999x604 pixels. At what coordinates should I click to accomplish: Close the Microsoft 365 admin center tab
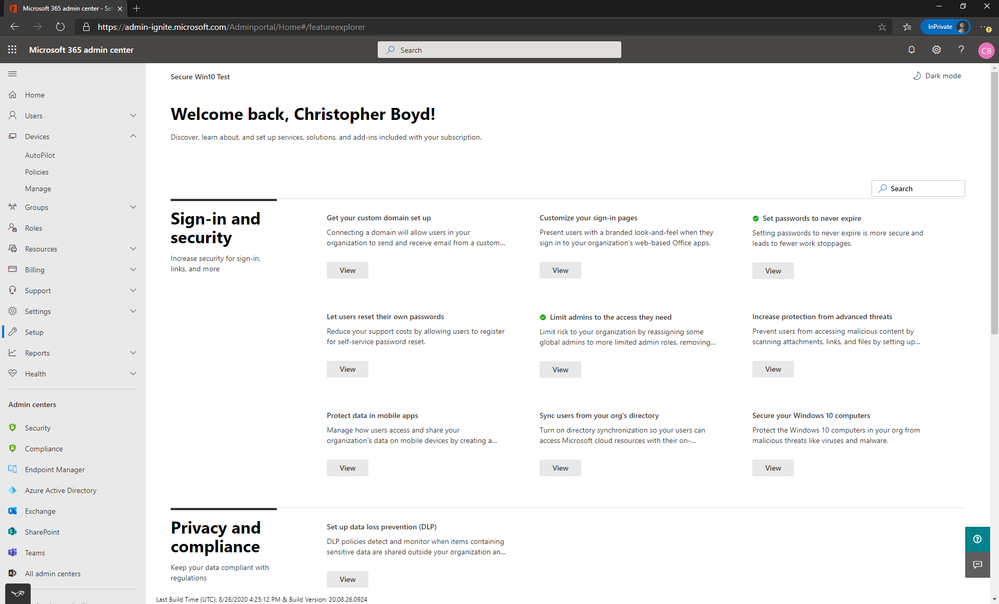[119, 8]
